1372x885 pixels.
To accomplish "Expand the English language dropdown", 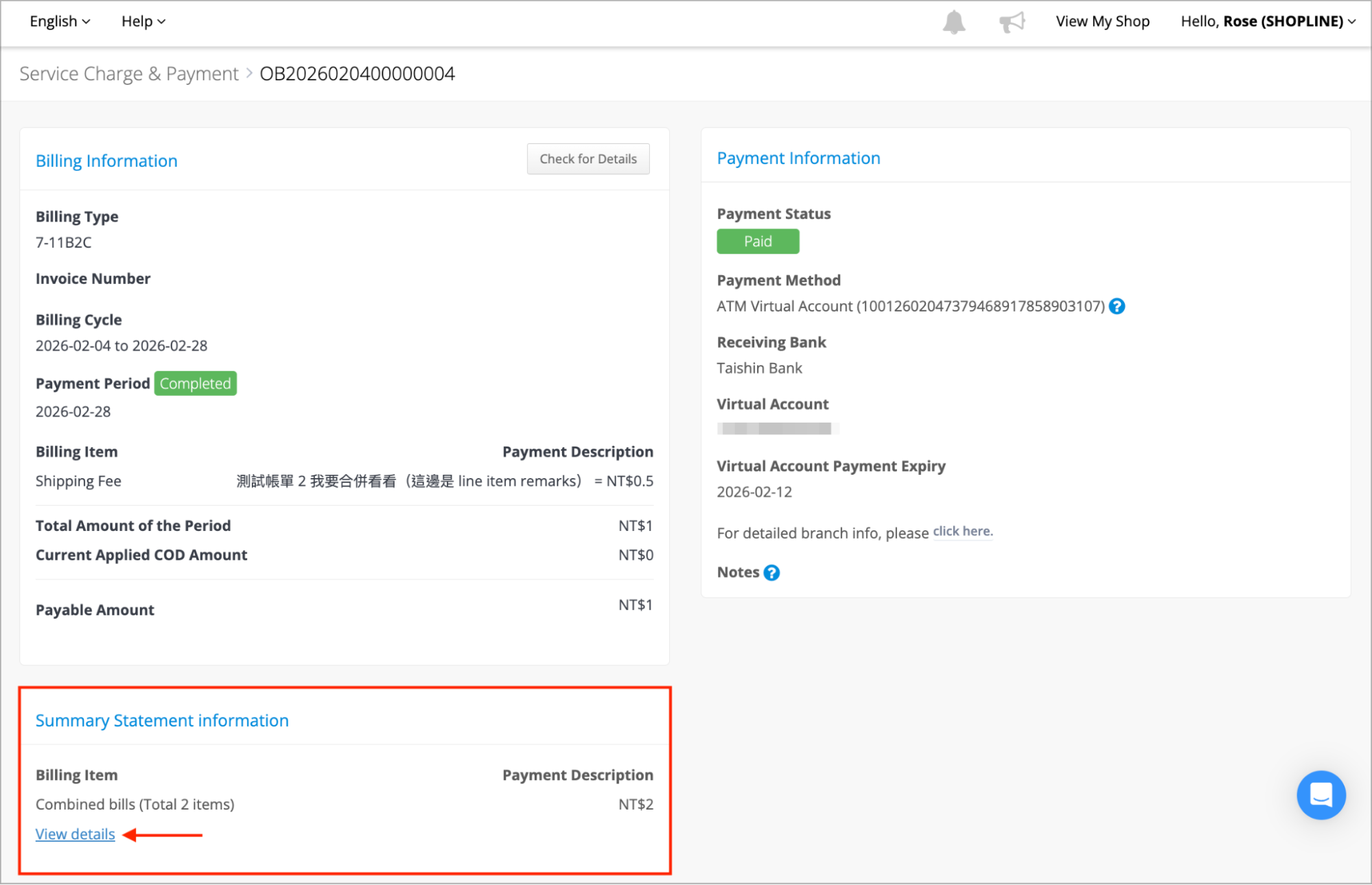I will tap(60, 21).
